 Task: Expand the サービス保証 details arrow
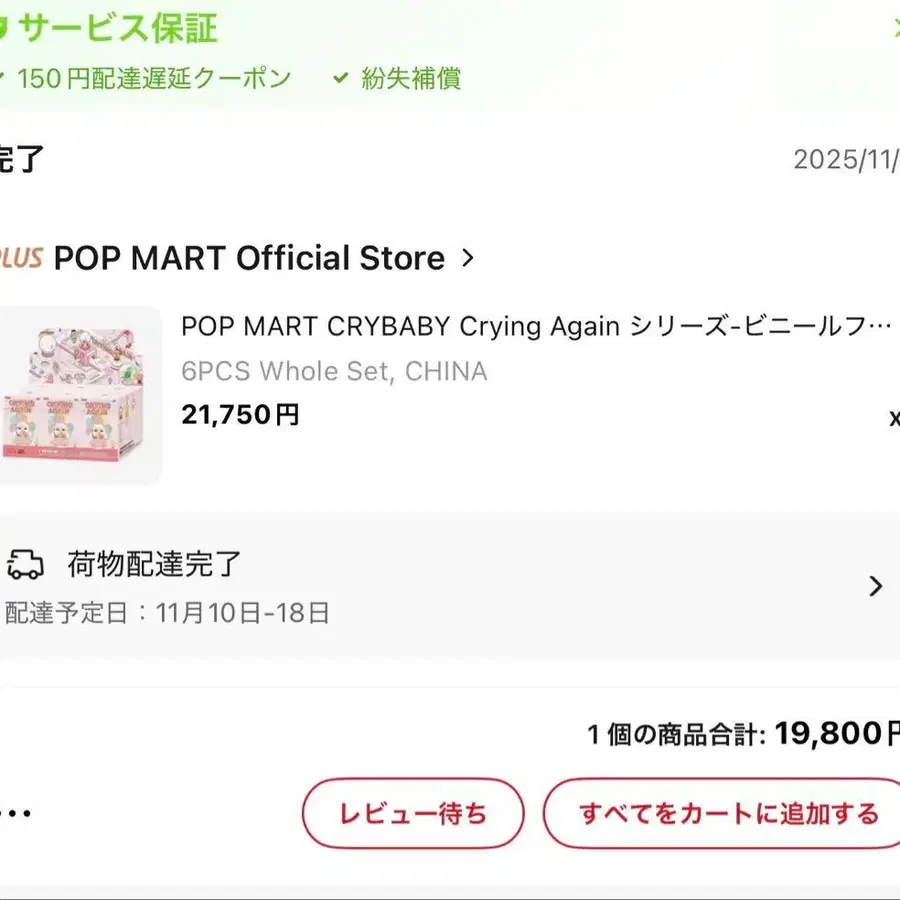pyautogui.click(x=895, y=29)
